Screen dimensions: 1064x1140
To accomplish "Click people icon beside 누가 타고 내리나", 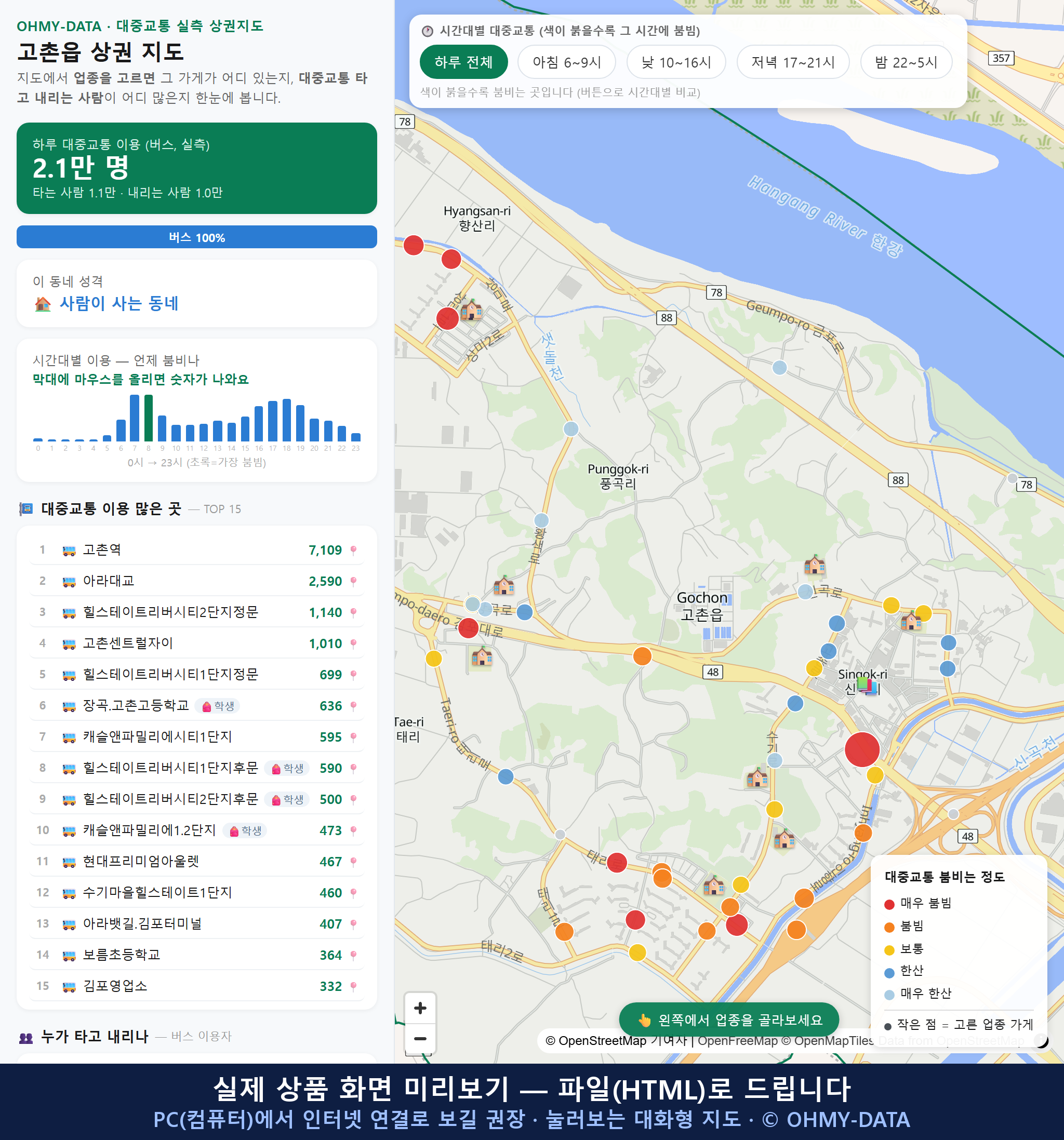I will coord(26,1037).
